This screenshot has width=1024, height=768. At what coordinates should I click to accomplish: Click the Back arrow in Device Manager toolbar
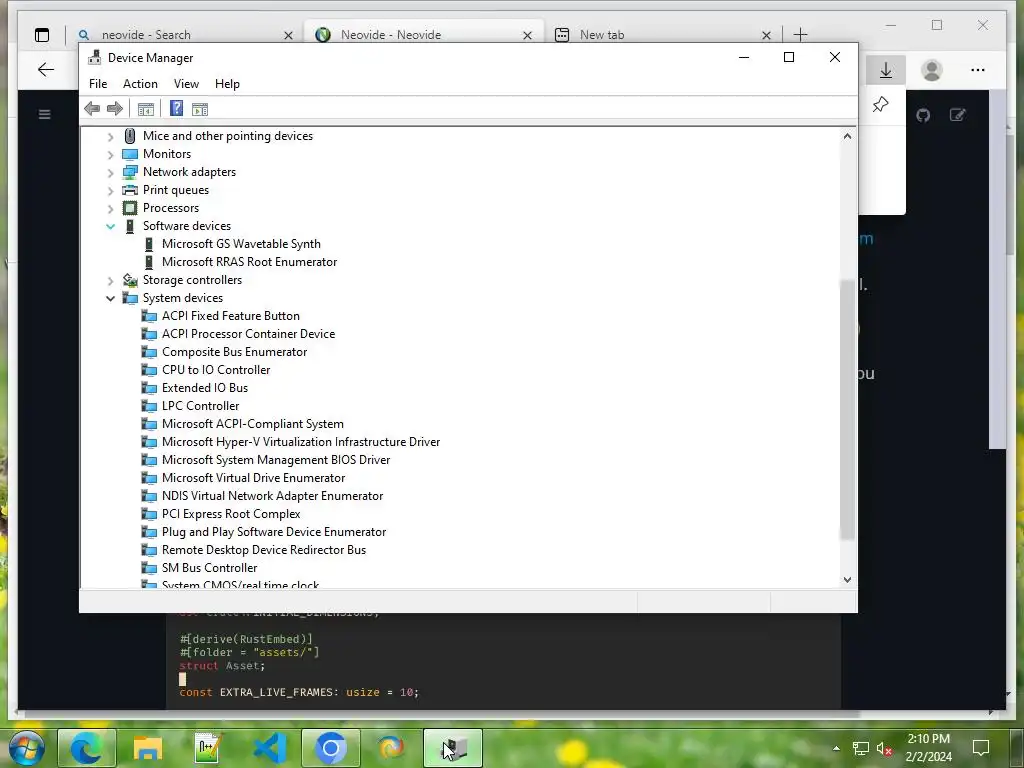pos(92,109)
